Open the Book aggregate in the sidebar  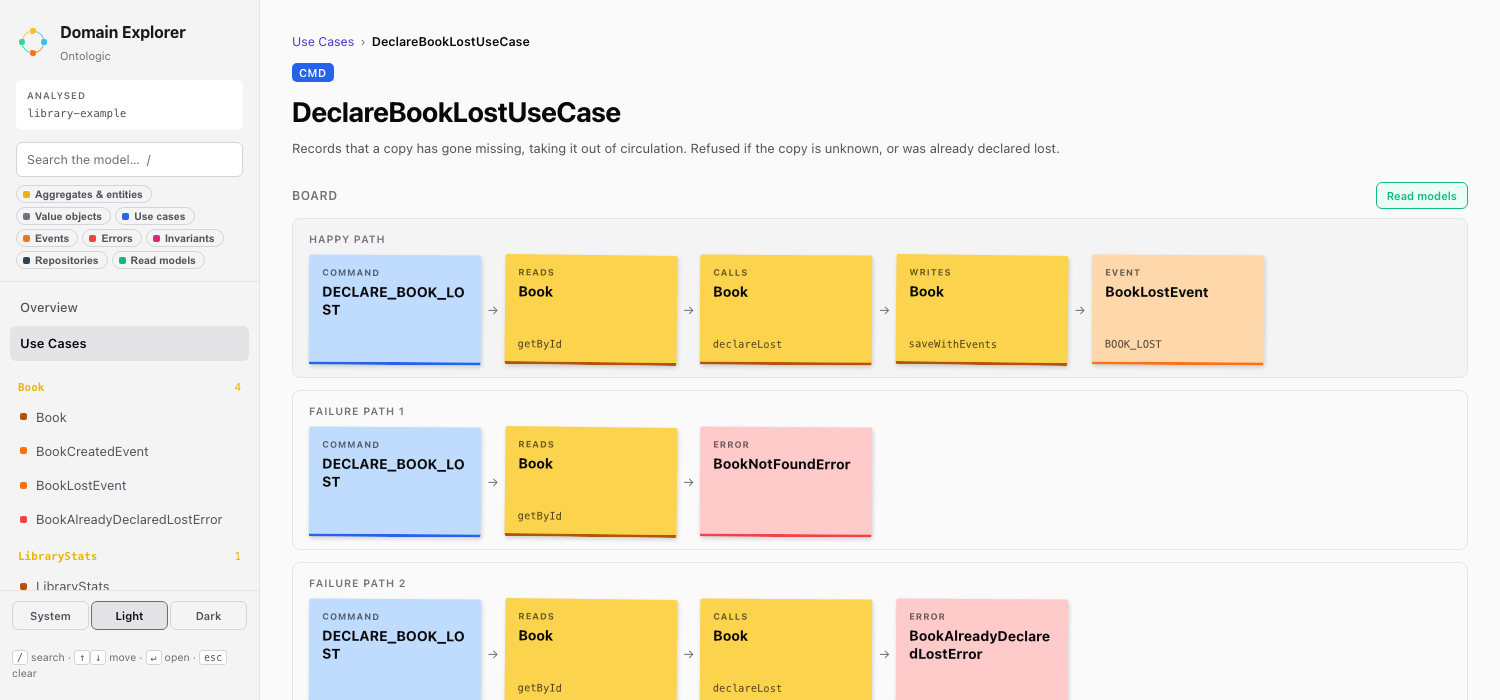pyautogui.click(x=129, y=417)
